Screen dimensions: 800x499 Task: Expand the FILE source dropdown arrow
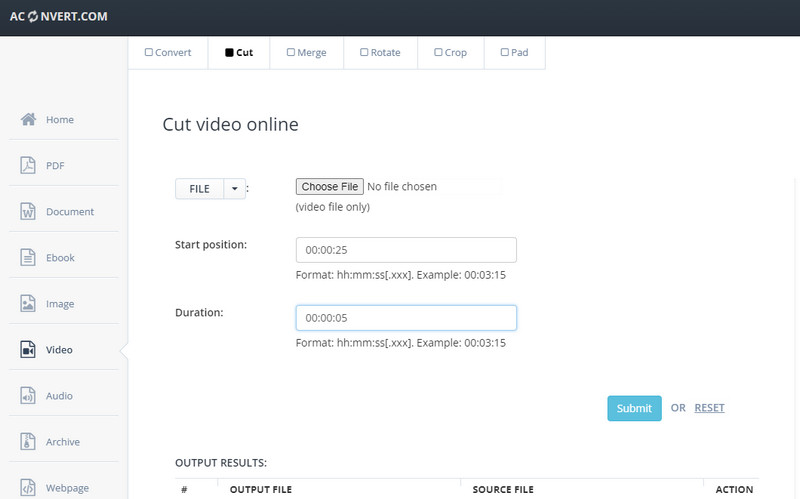point(234,188)
